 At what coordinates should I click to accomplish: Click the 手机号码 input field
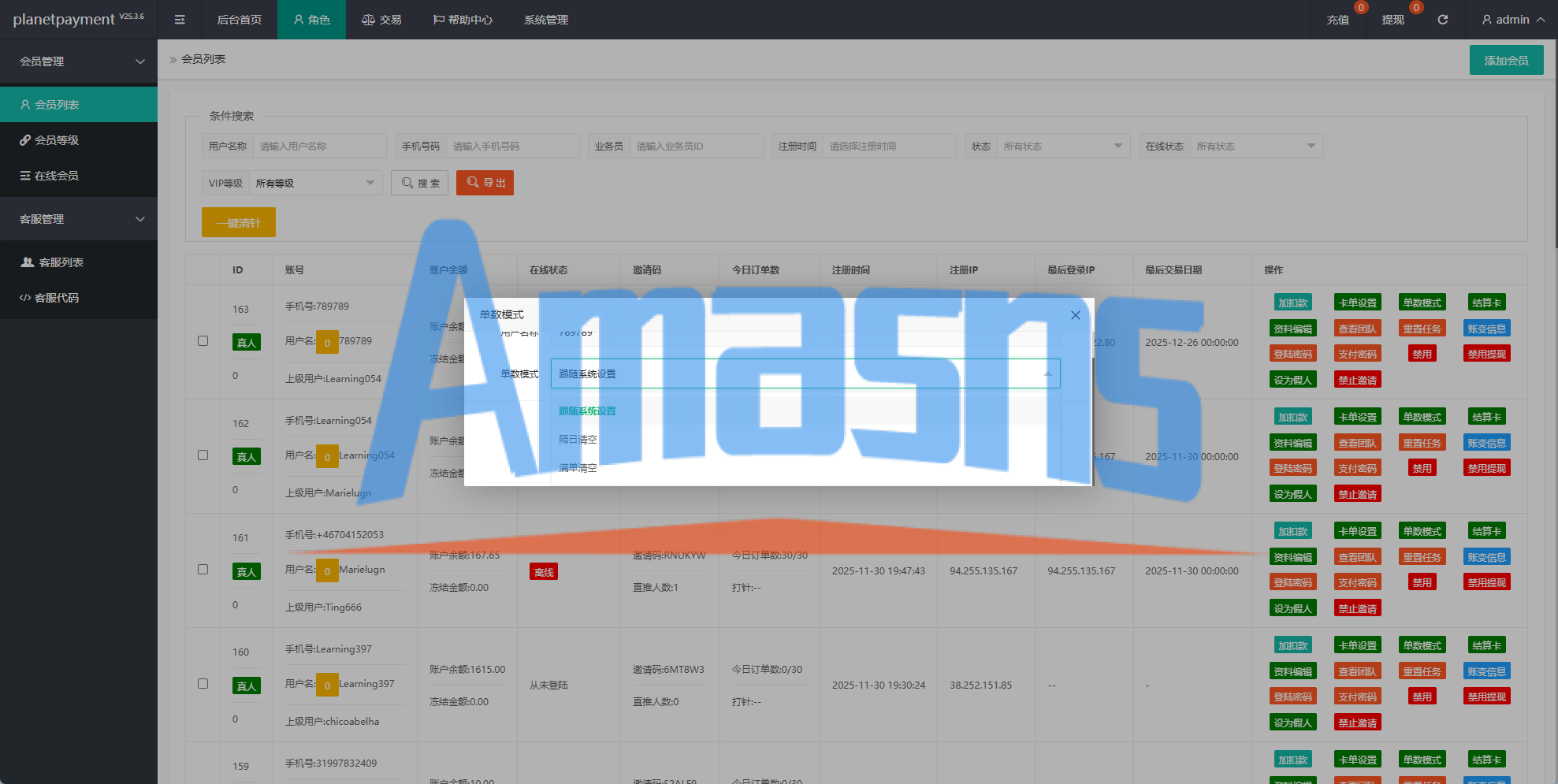513,146
